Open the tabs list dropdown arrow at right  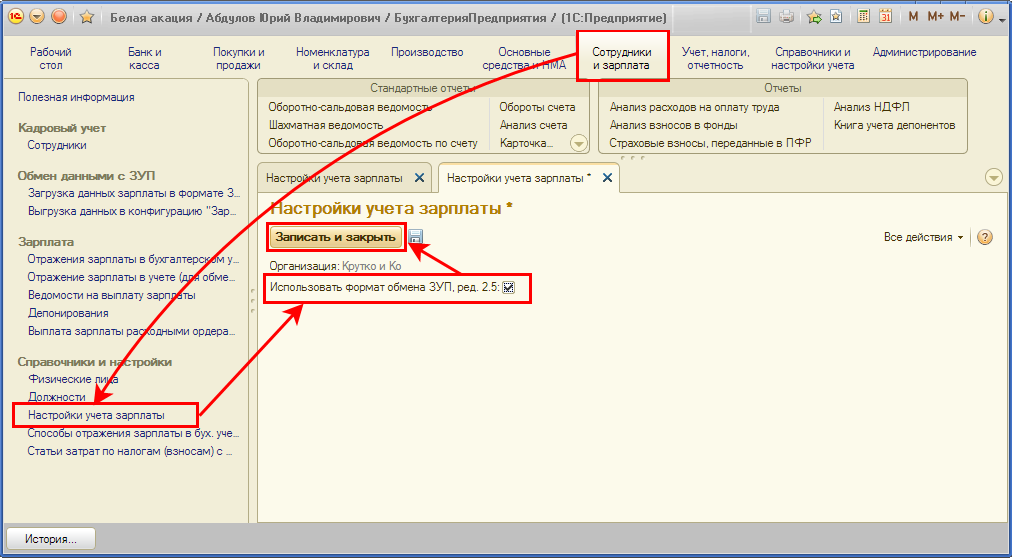(993, 177)
